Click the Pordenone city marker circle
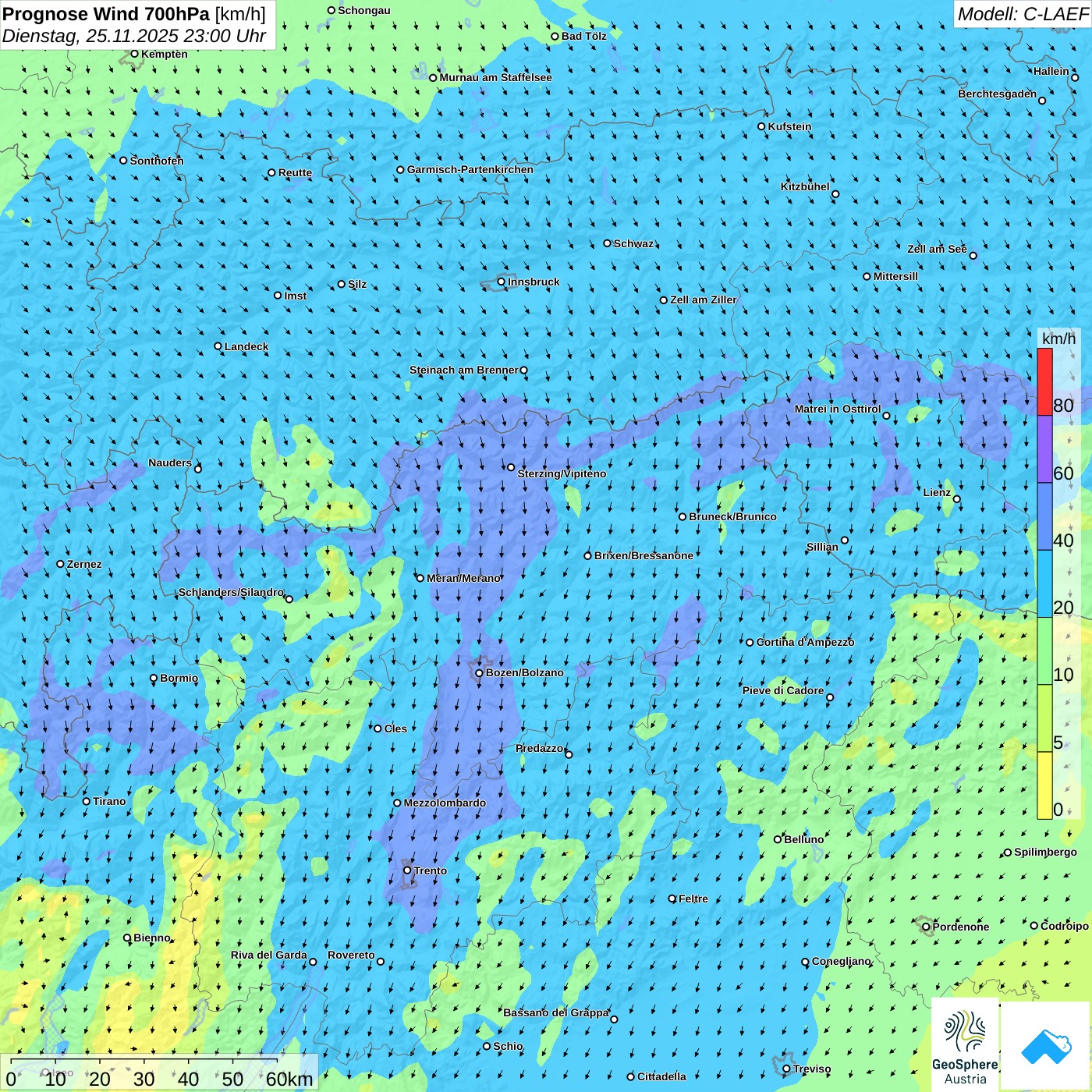The height and width of the screenshot is (1092, 1092). pos(927,927)
